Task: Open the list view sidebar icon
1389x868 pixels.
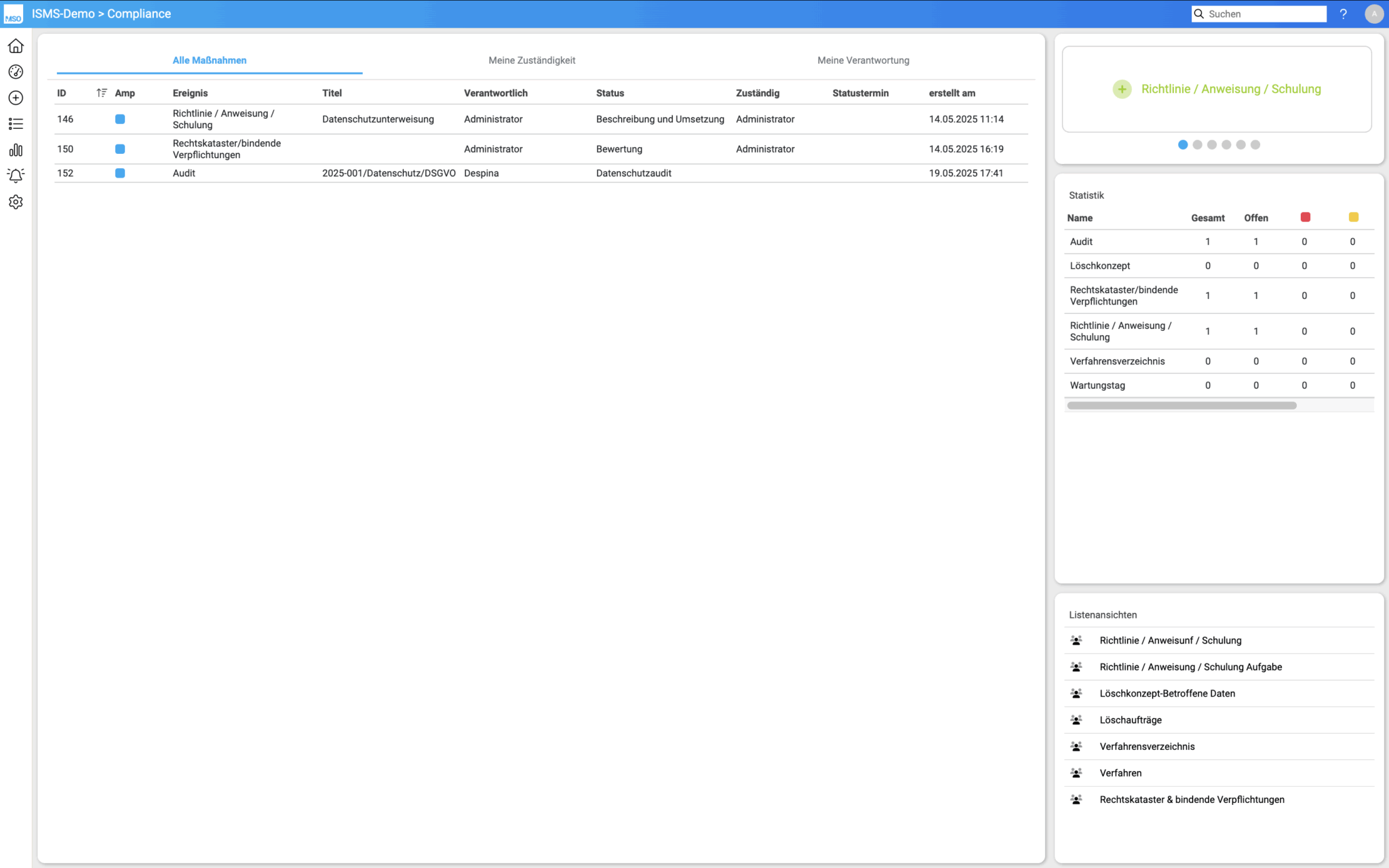Action: click(x=16, y=124)
